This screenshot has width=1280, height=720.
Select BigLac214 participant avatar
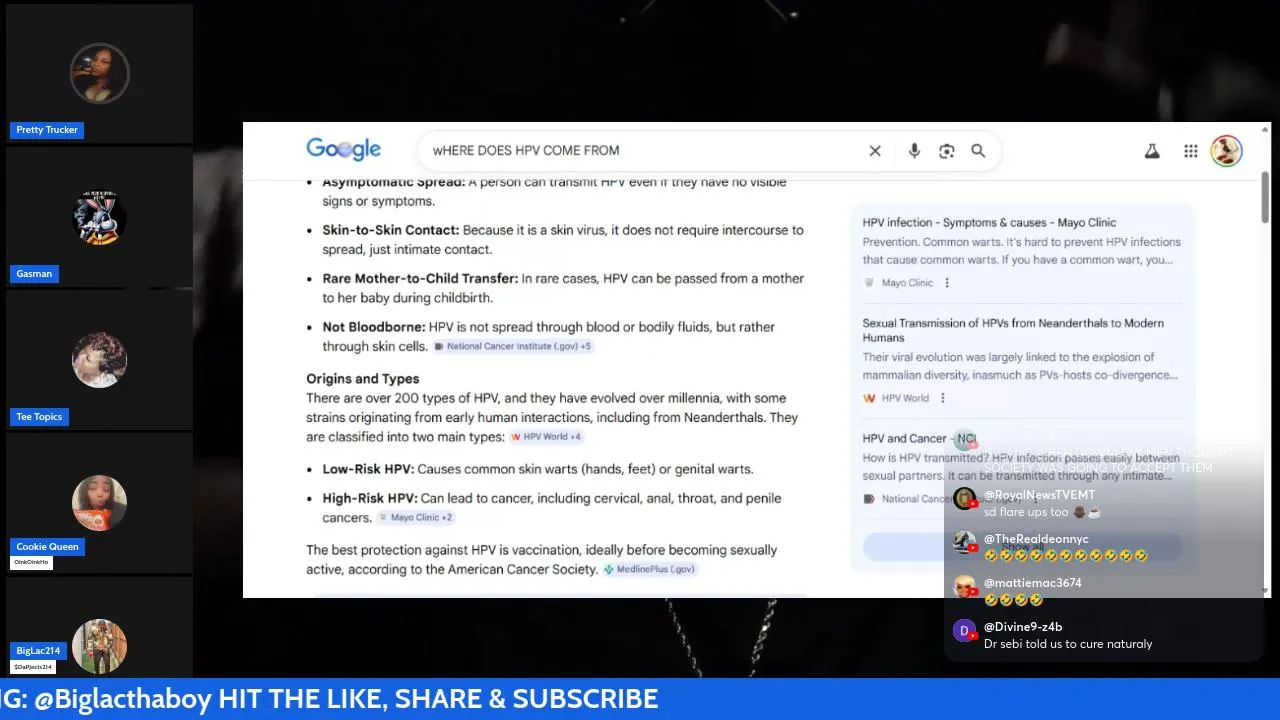point(99,646)
